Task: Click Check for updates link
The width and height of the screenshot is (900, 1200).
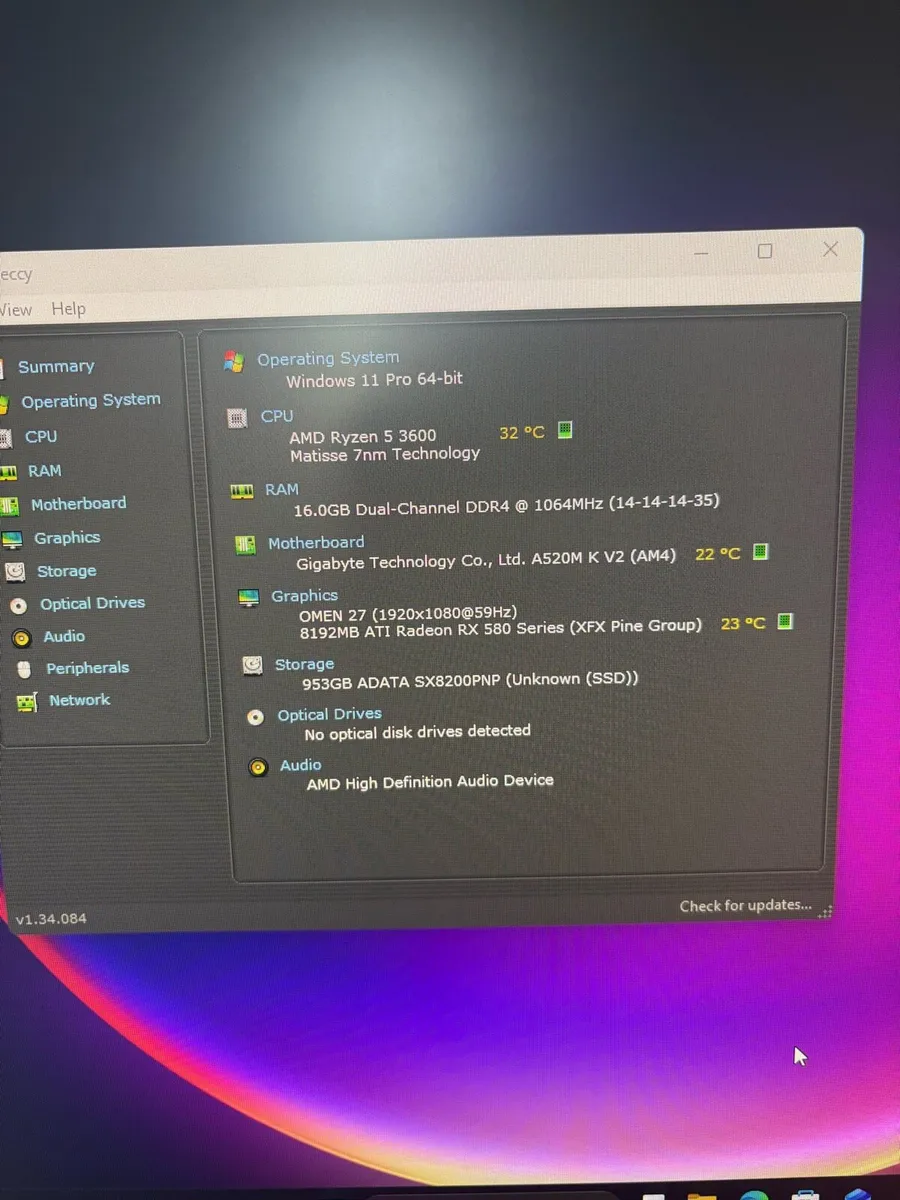Action: (x=746, y=906)
